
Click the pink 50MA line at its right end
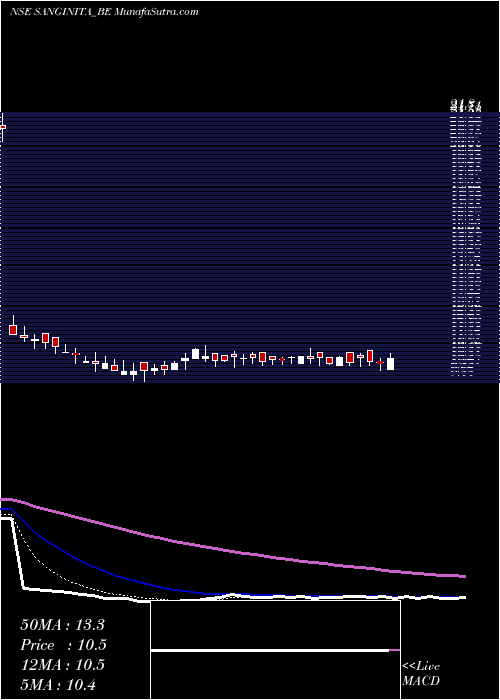[x=463, y=576]
